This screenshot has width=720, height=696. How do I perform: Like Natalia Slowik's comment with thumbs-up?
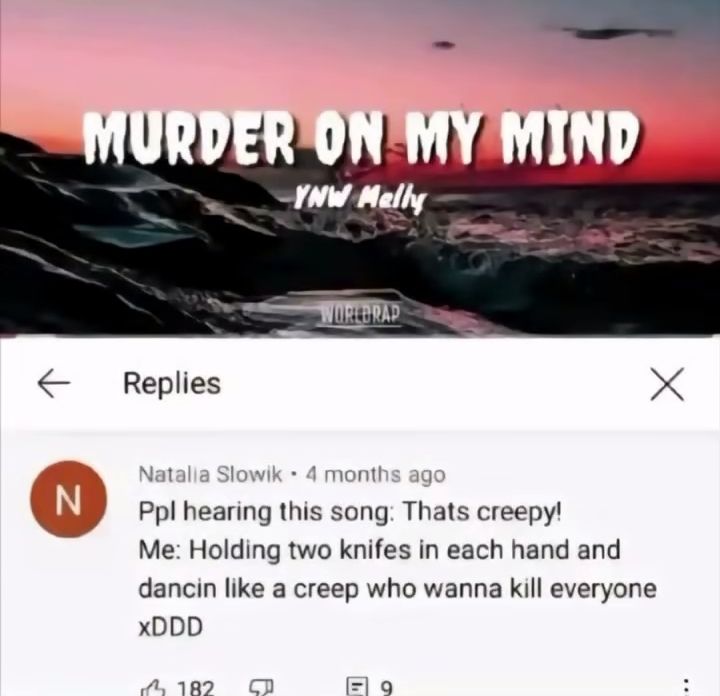pyautogui.click(x=152, y=687)
